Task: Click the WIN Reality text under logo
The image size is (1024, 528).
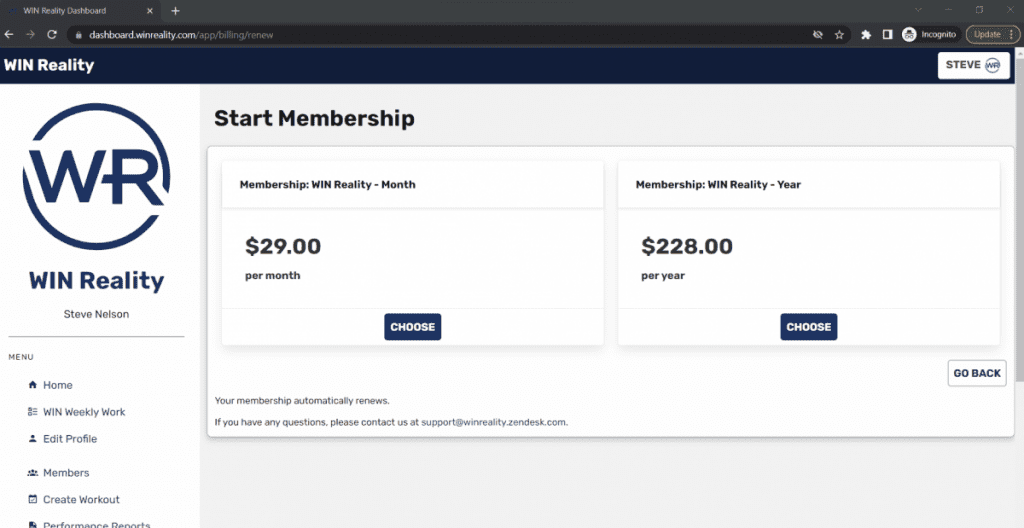Action: [x=97, y=281]
